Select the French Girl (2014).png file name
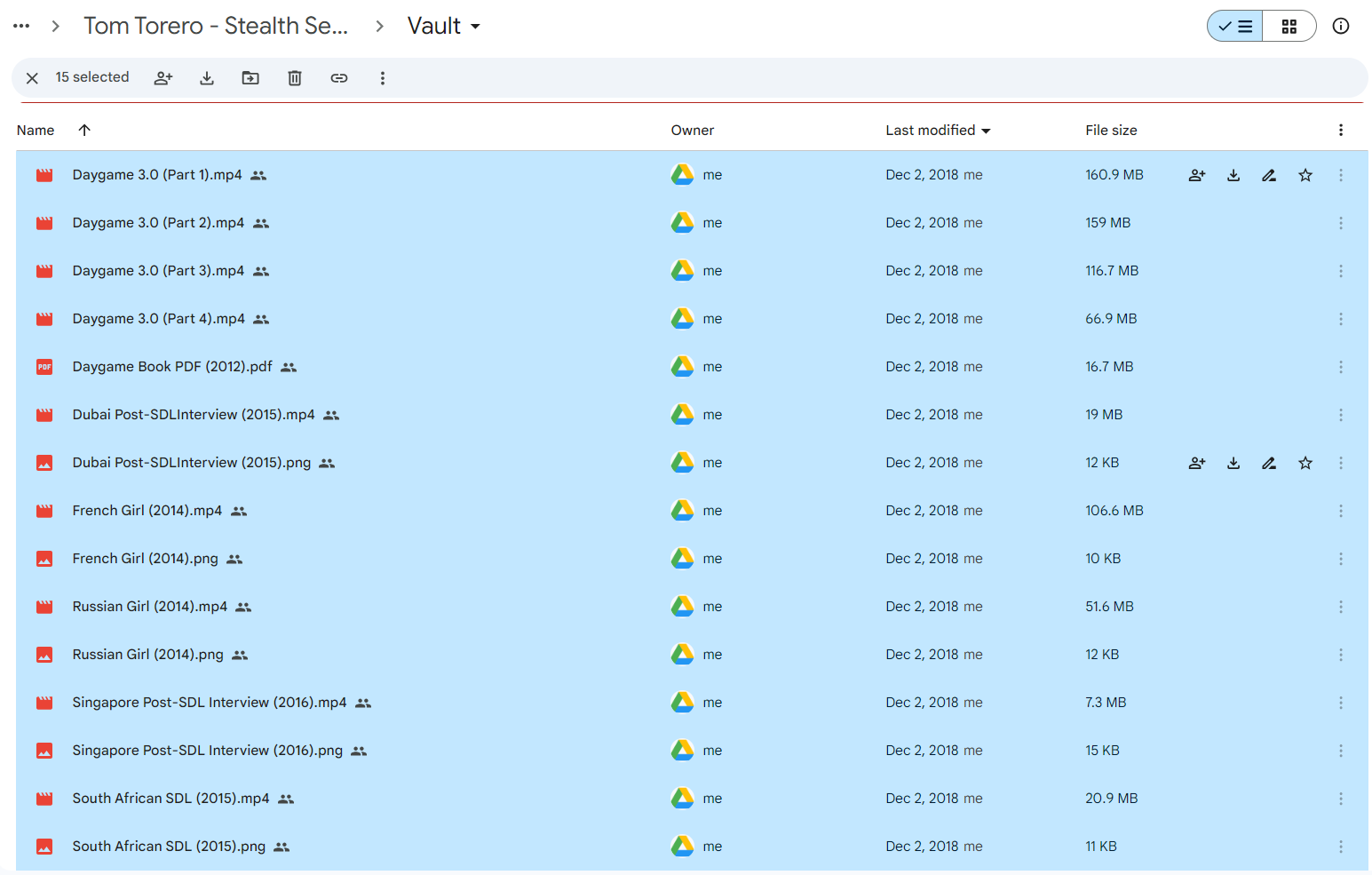This screenshot has width=1372, height=875. pos(145,559)
